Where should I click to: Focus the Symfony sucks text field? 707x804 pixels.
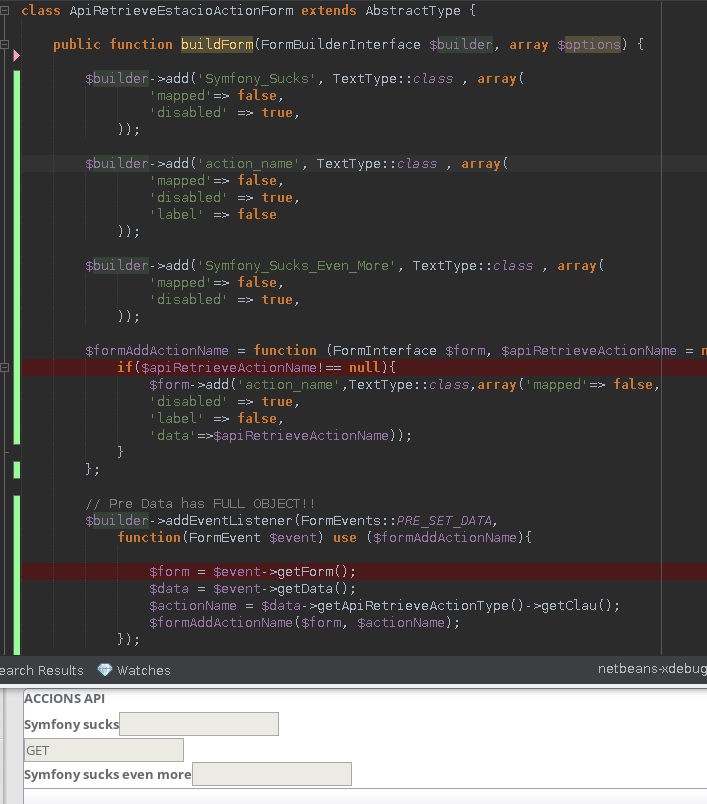tap(199, 724)
